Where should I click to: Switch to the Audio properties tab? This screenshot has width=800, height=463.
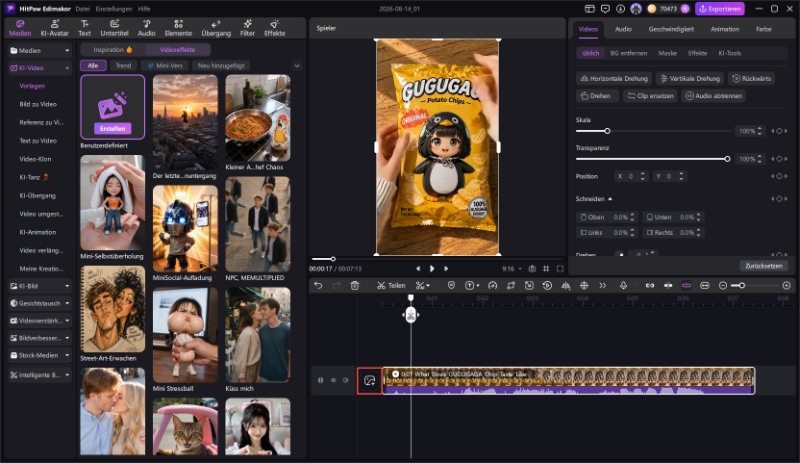(x=623, y=29)
